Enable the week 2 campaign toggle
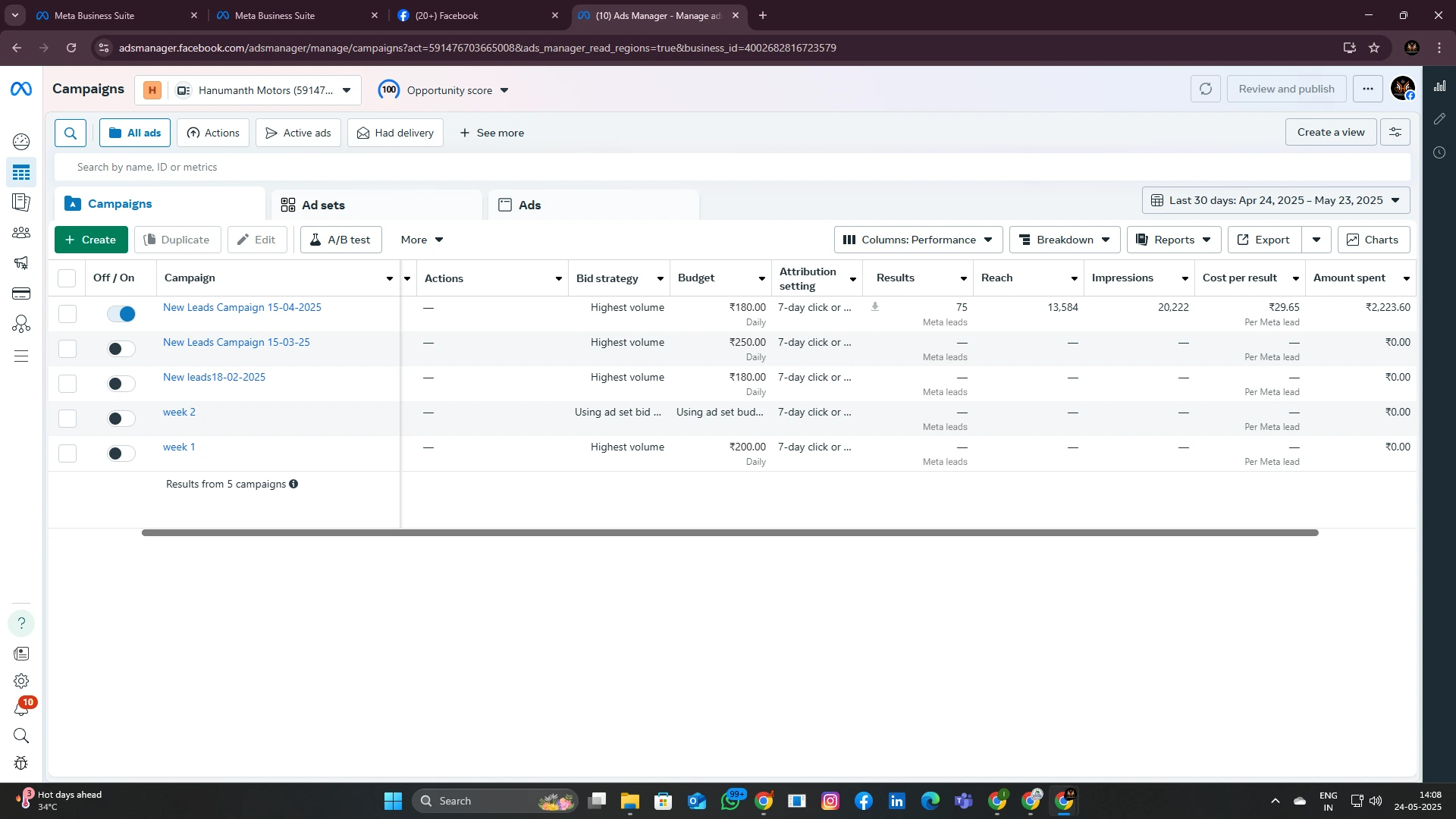Screen dimensions: 1456x819 121,419
